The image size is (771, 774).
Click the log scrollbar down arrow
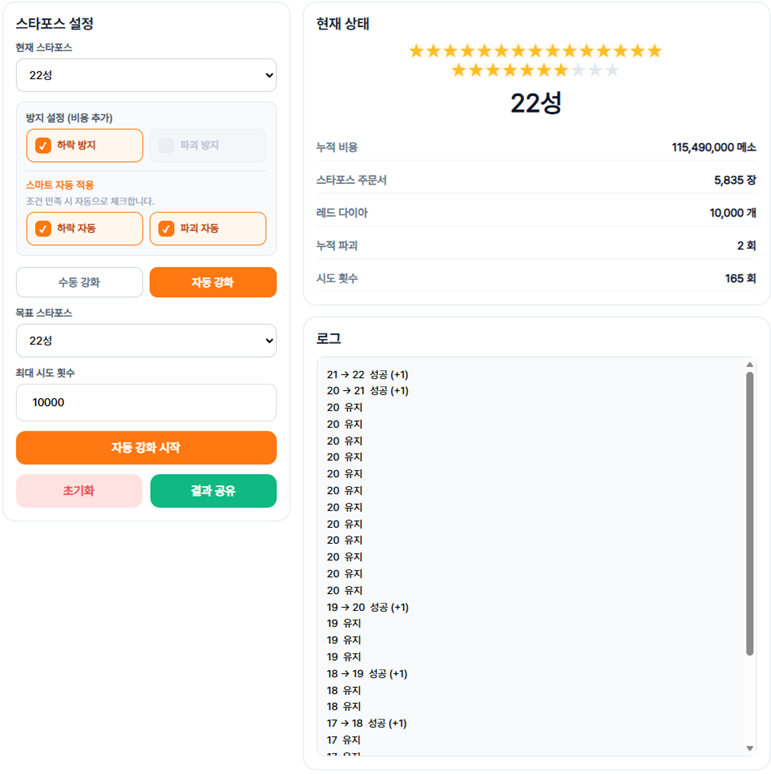click(x=750, y=749)
